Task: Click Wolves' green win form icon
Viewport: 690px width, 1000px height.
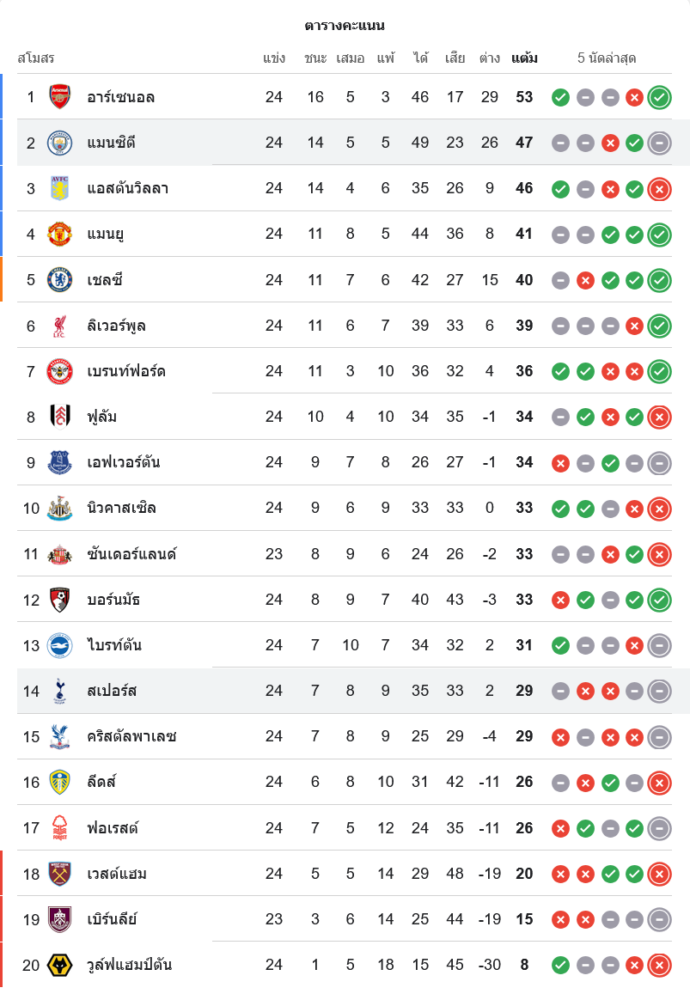Action: [x=561, y=965]
